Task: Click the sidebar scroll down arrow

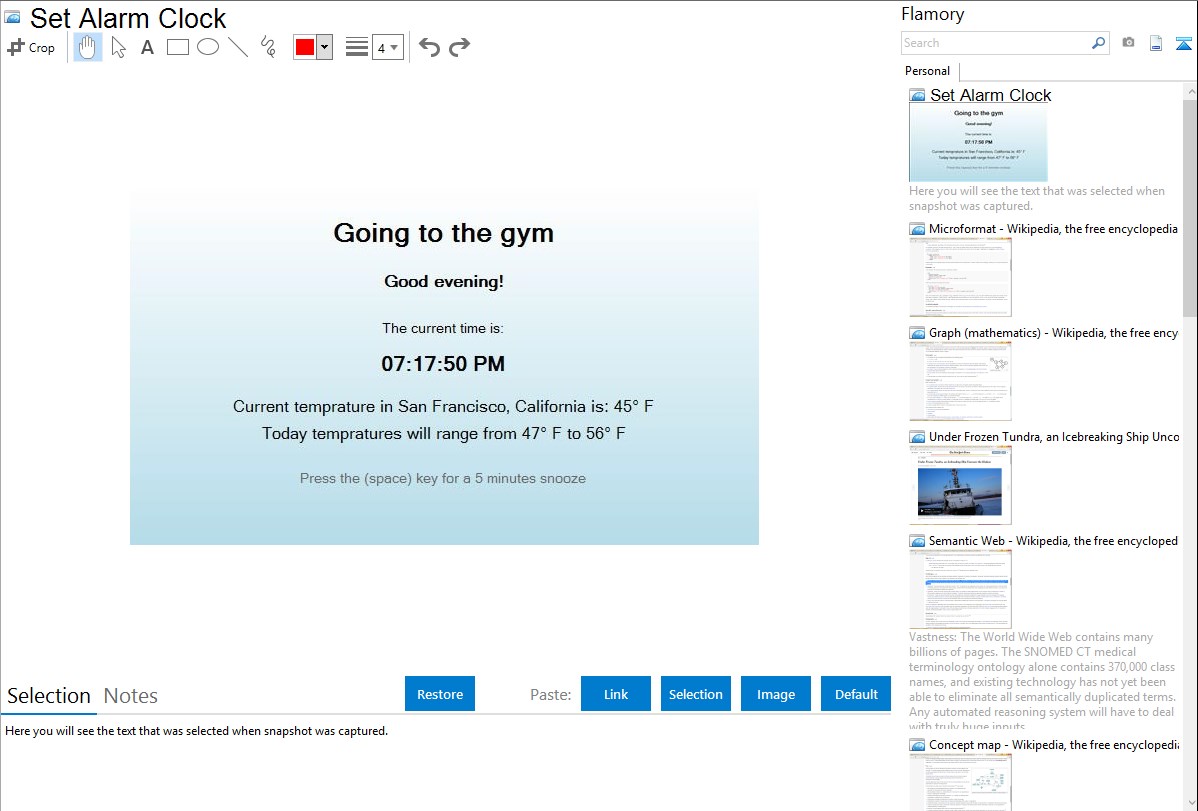Action: coord(1190,803)
